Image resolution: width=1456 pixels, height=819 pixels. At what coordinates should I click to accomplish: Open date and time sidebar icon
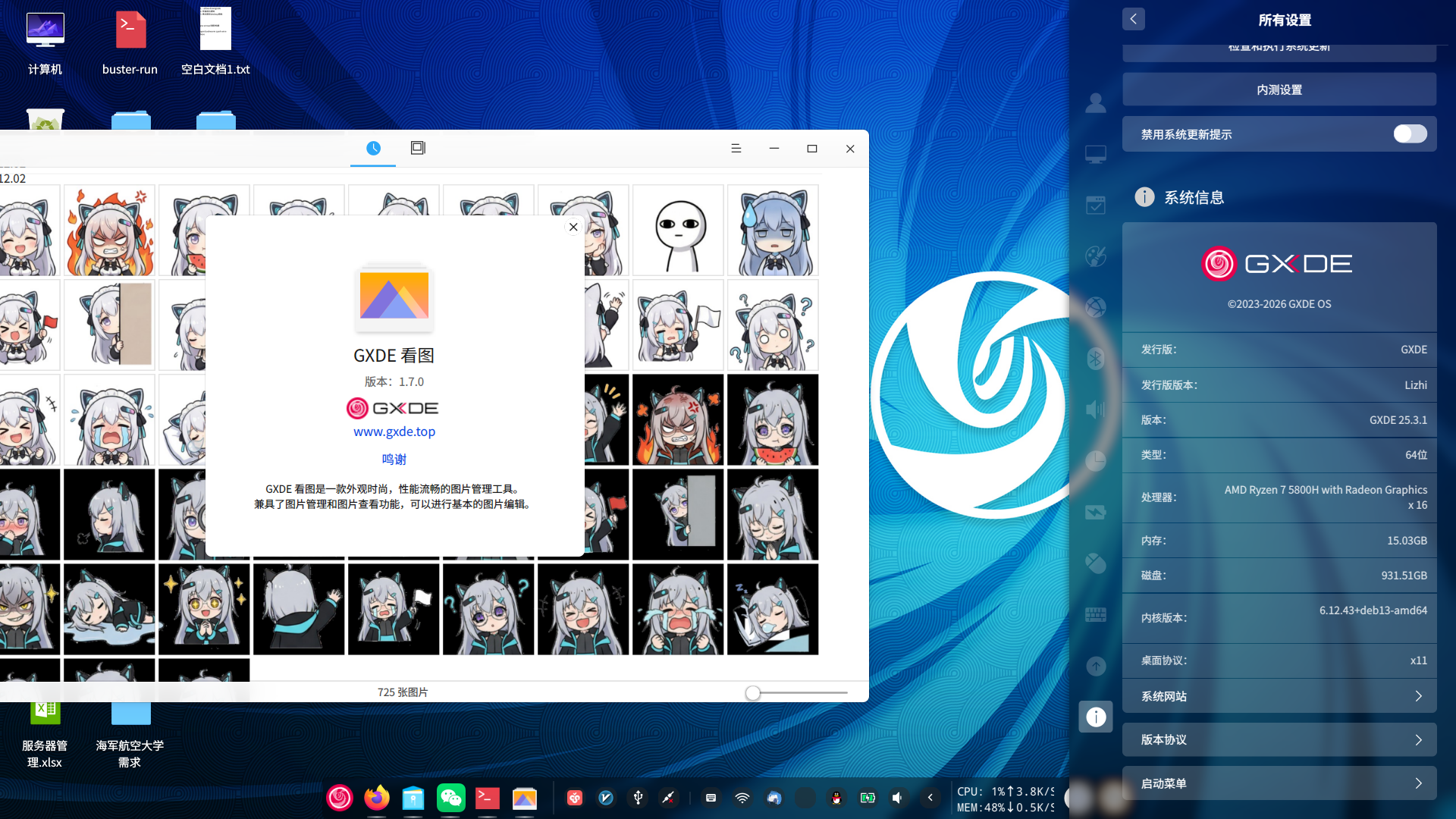click(x=1096, y=460)
